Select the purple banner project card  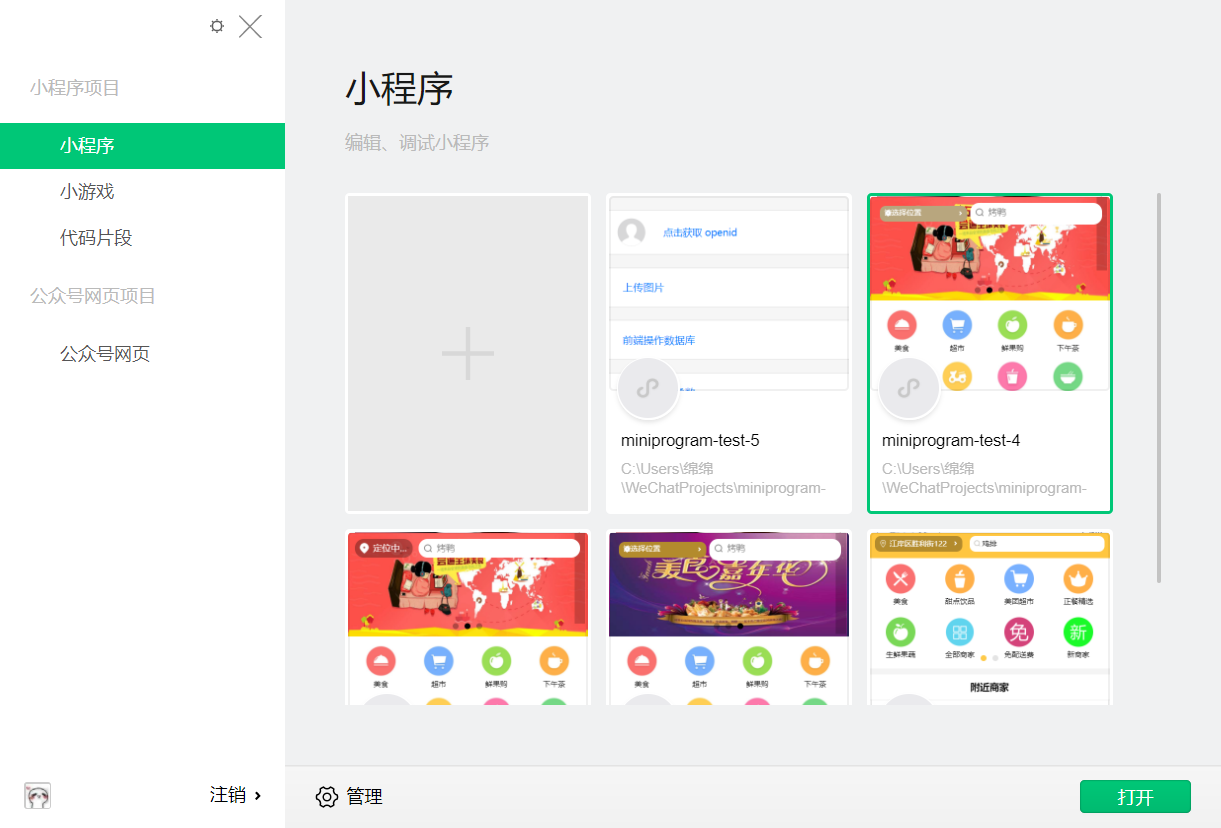[x=729, y=618]
